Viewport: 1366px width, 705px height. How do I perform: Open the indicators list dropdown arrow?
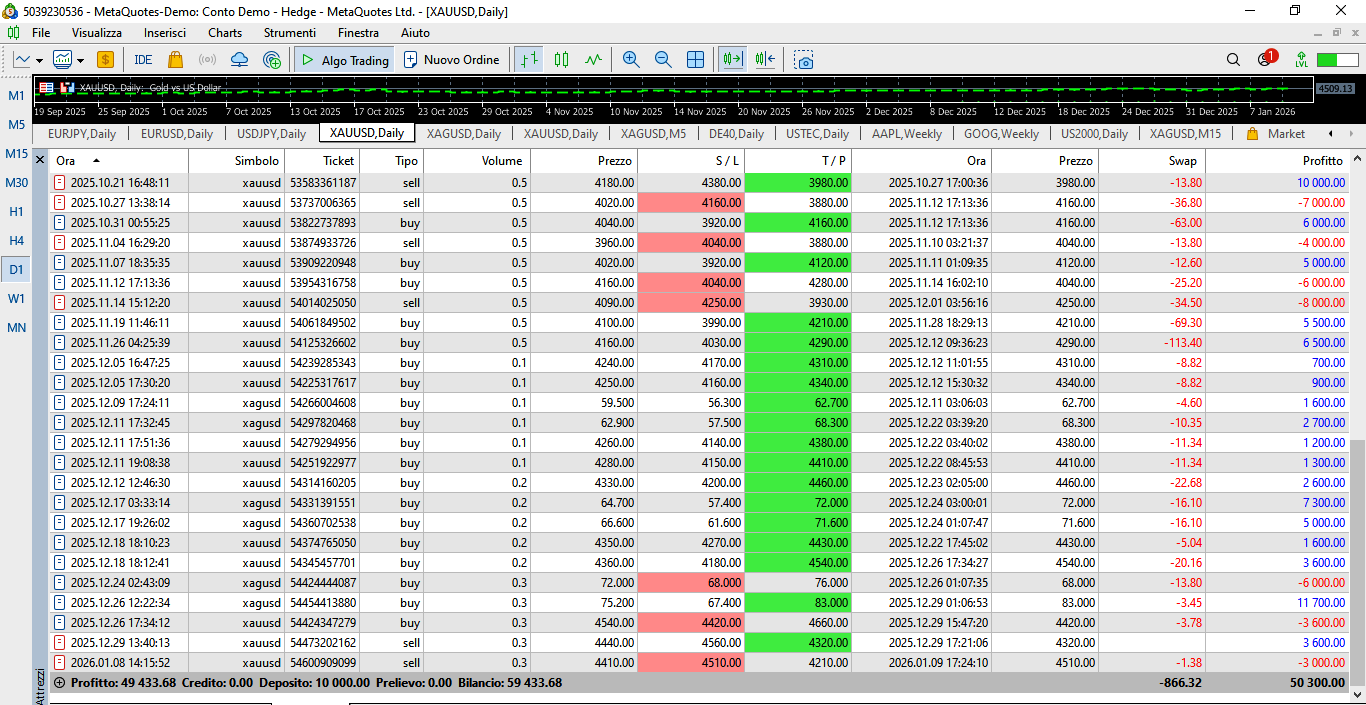(80, 60)
